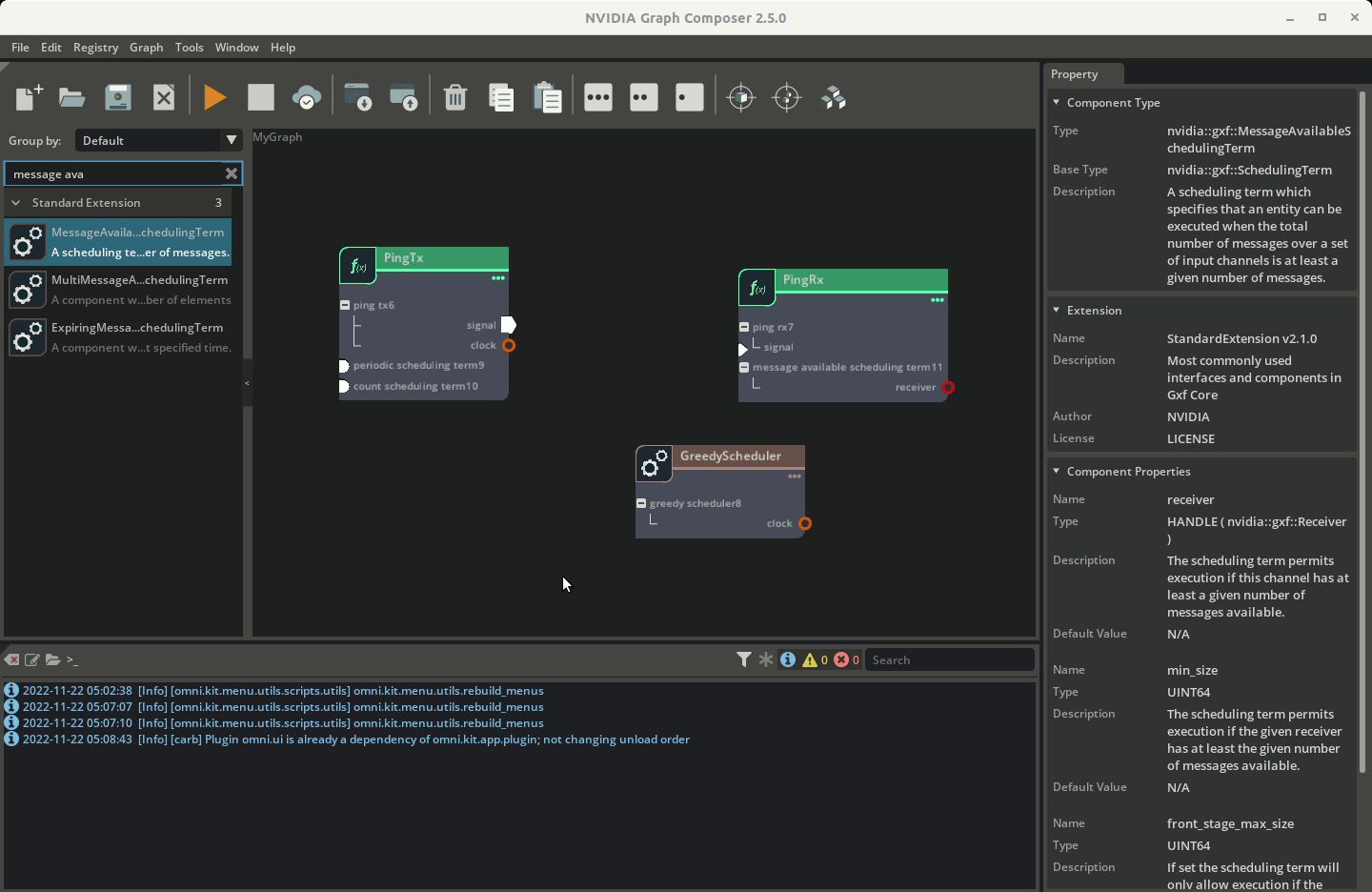Switch to the Property tab
This screenshot has height=892, width=1372.
pos(1083,74)
